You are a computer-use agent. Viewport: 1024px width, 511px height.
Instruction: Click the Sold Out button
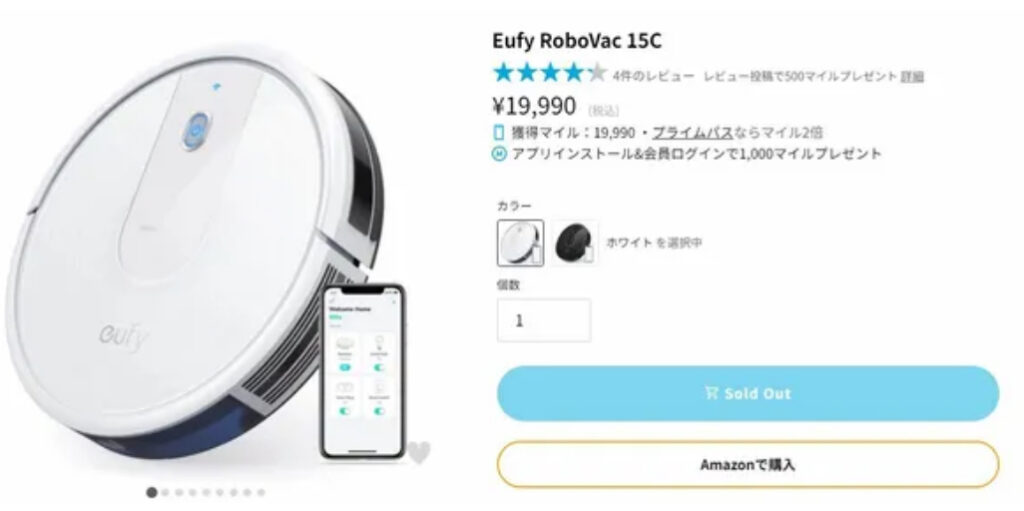(748, 393)
